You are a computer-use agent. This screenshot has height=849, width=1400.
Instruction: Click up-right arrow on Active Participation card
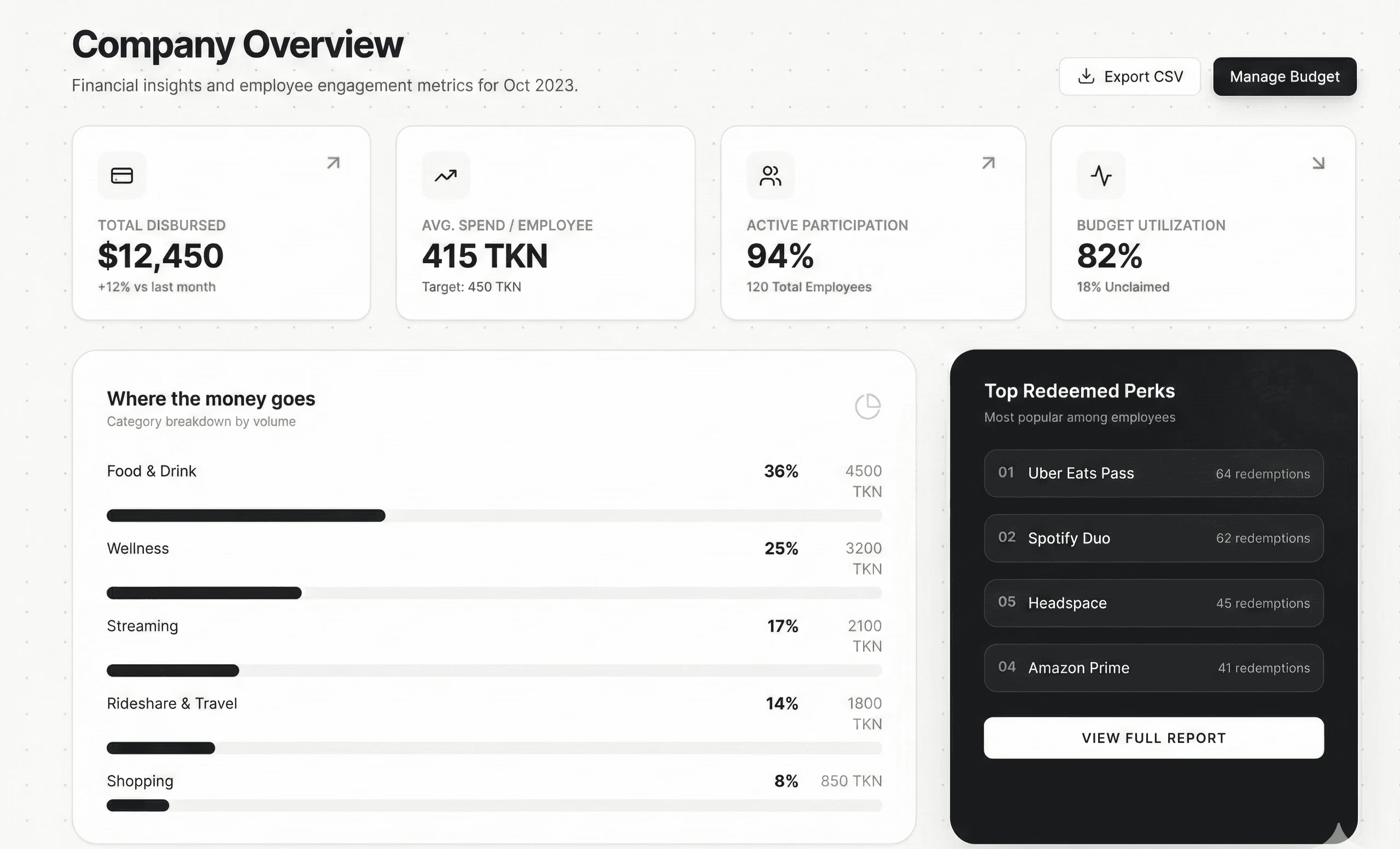point(989,163)
